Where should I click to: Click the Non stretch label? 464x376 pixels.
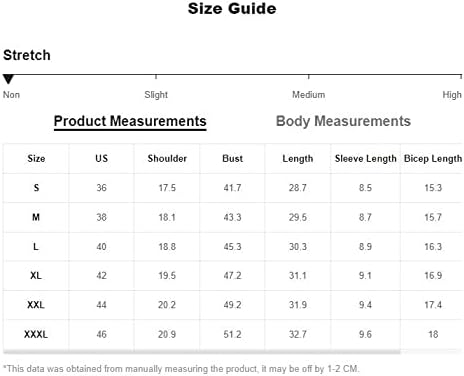coord(11,95)
